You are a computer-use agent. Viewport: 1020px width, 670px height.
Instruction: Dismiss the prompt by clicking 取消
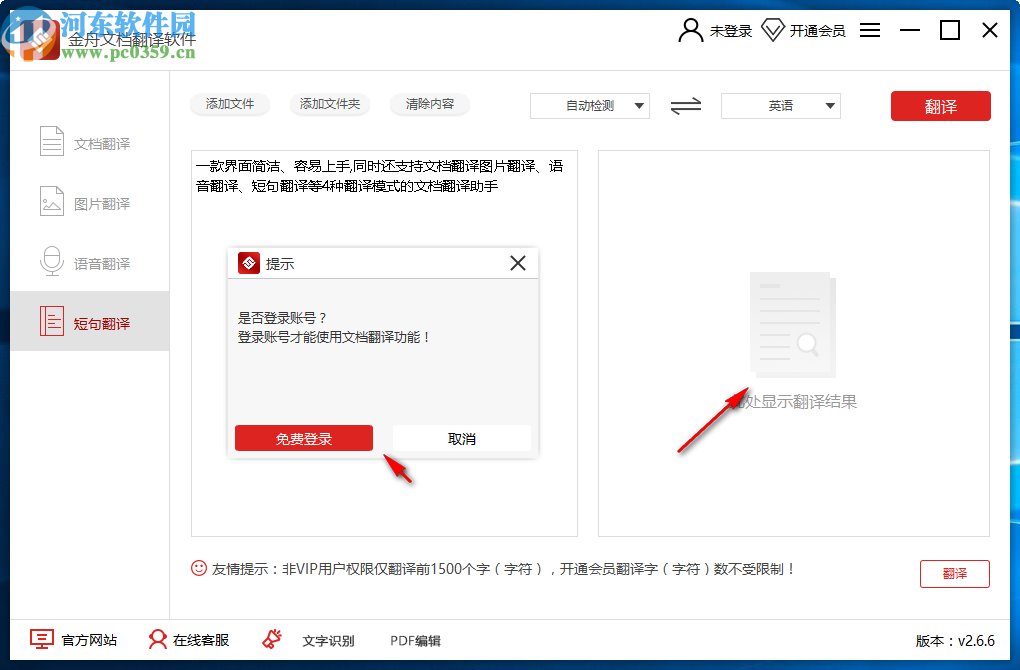pyautogui.click(x=461, y=437)
